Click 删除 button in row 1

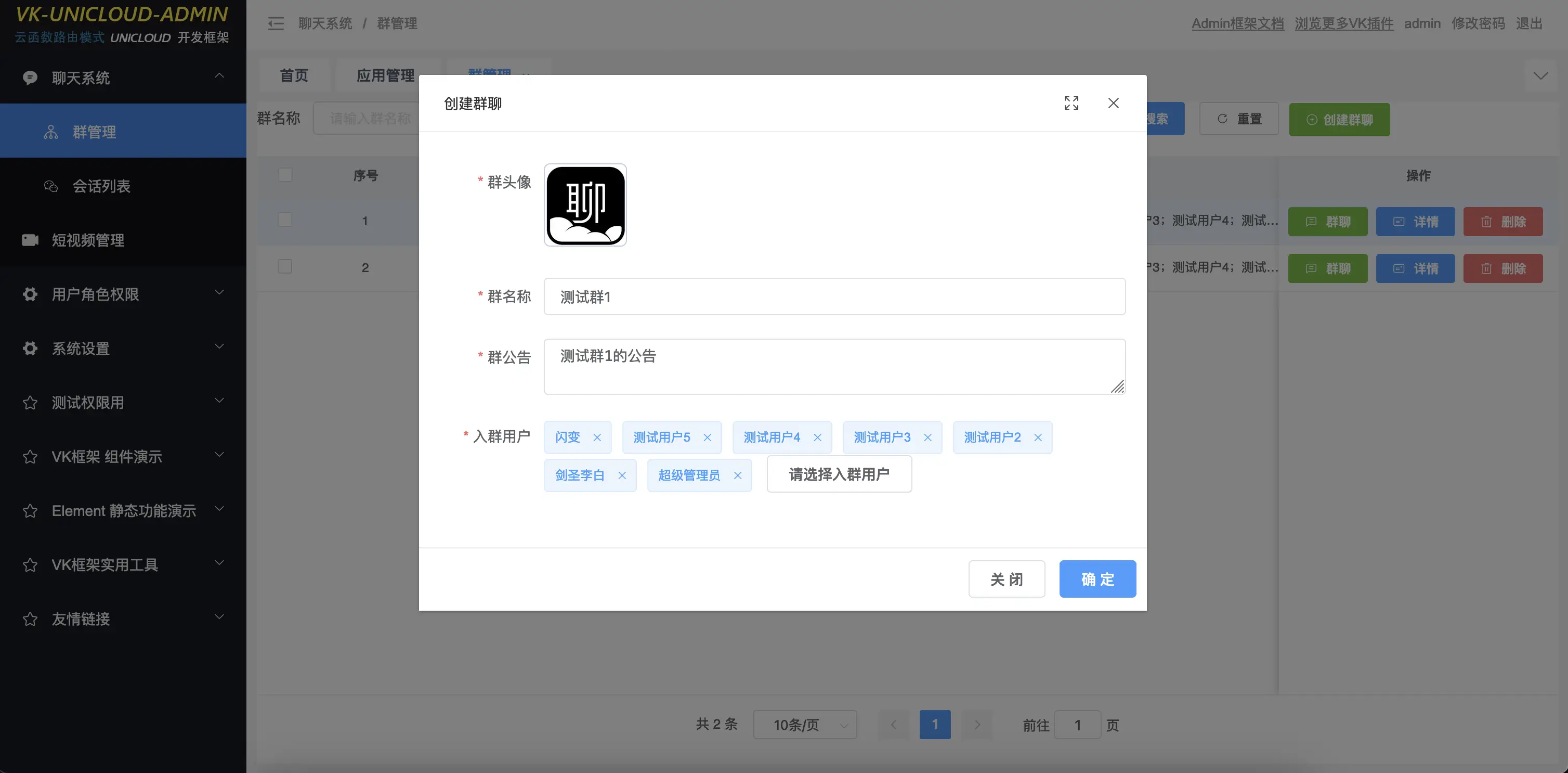[x=1503, y=221]
